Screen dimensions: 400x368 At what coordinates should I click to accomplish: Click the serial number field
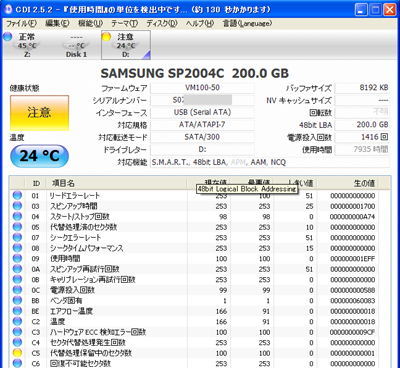click(x=202, y=100)
